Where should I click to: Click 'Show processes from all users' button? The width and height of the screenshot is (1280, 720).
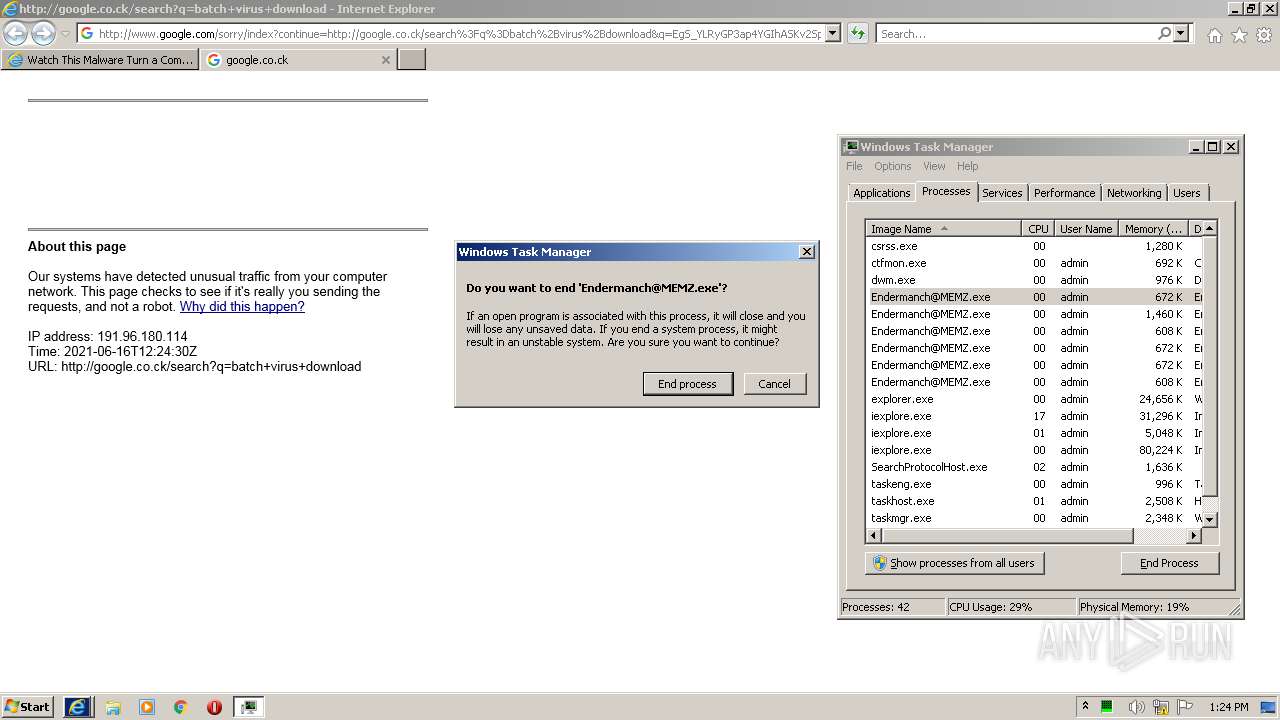(x=954, y=563)
